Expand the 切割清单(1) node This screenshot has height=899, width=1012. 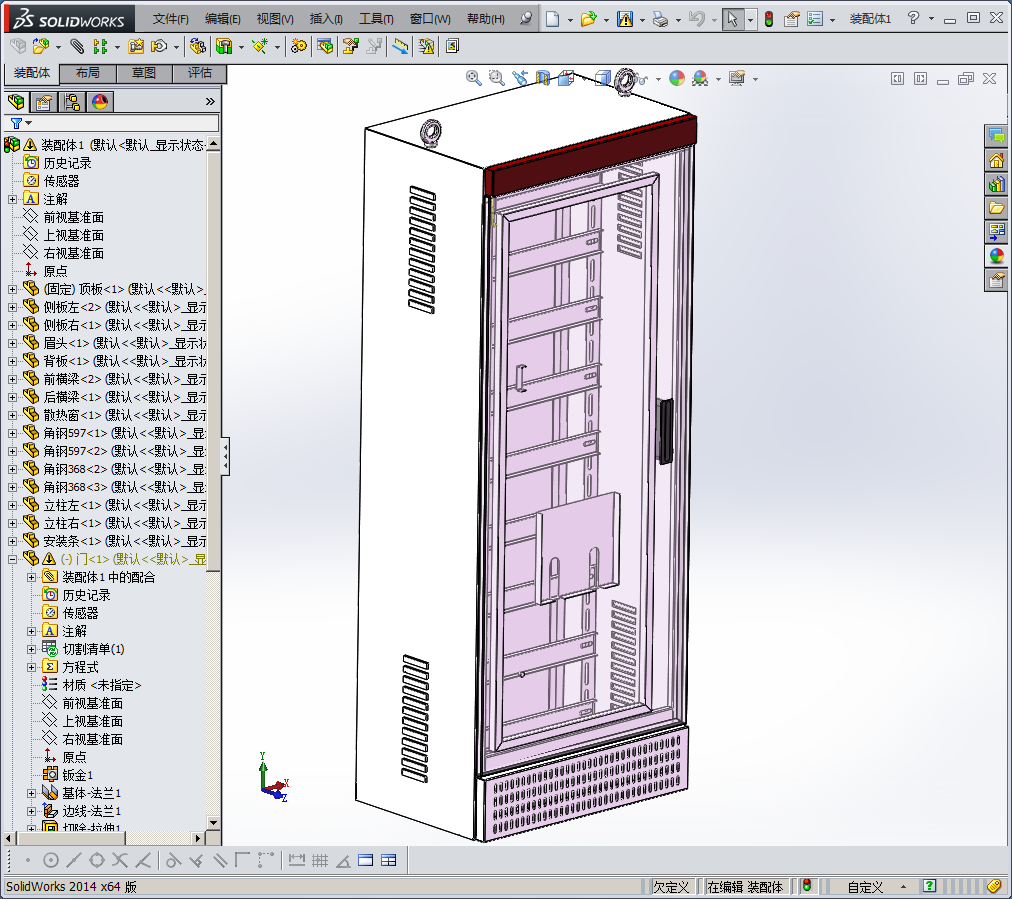[31, 649]
